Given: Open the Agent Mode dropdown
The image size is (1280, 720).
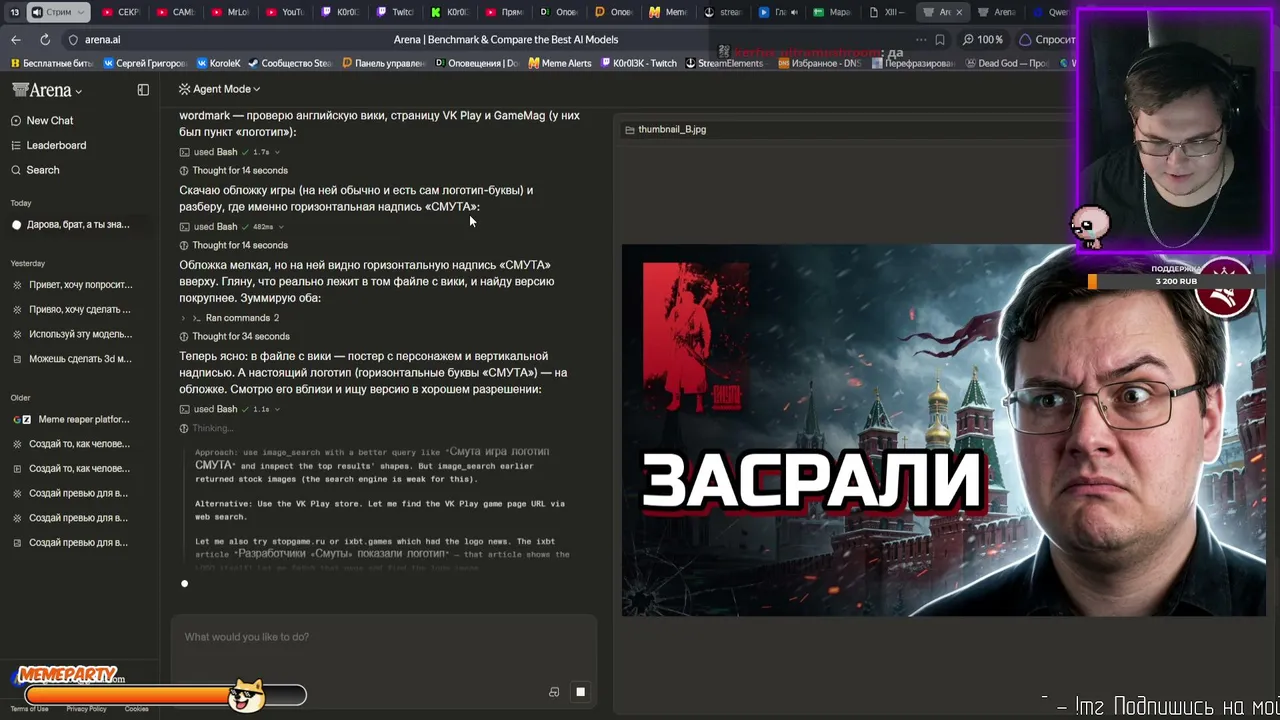Looking at the screenshot, I should pos(219,89).
